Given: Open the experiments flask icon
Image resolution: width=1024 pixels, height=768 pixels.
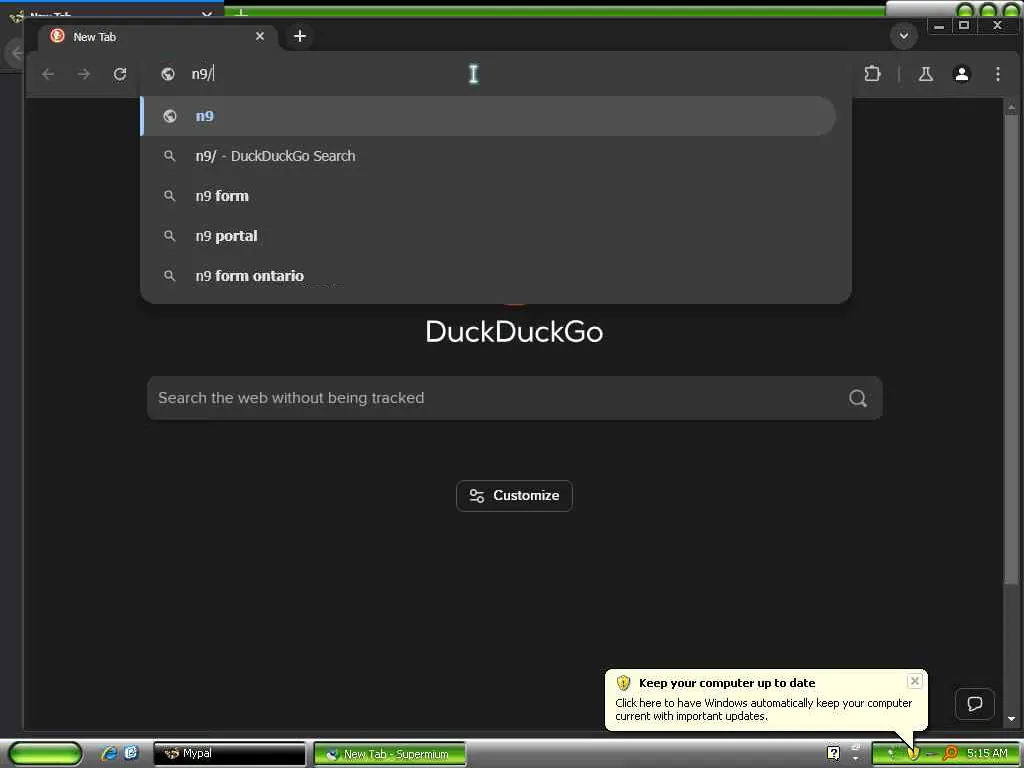Looking at the screenshot, I should pos(925,74).
